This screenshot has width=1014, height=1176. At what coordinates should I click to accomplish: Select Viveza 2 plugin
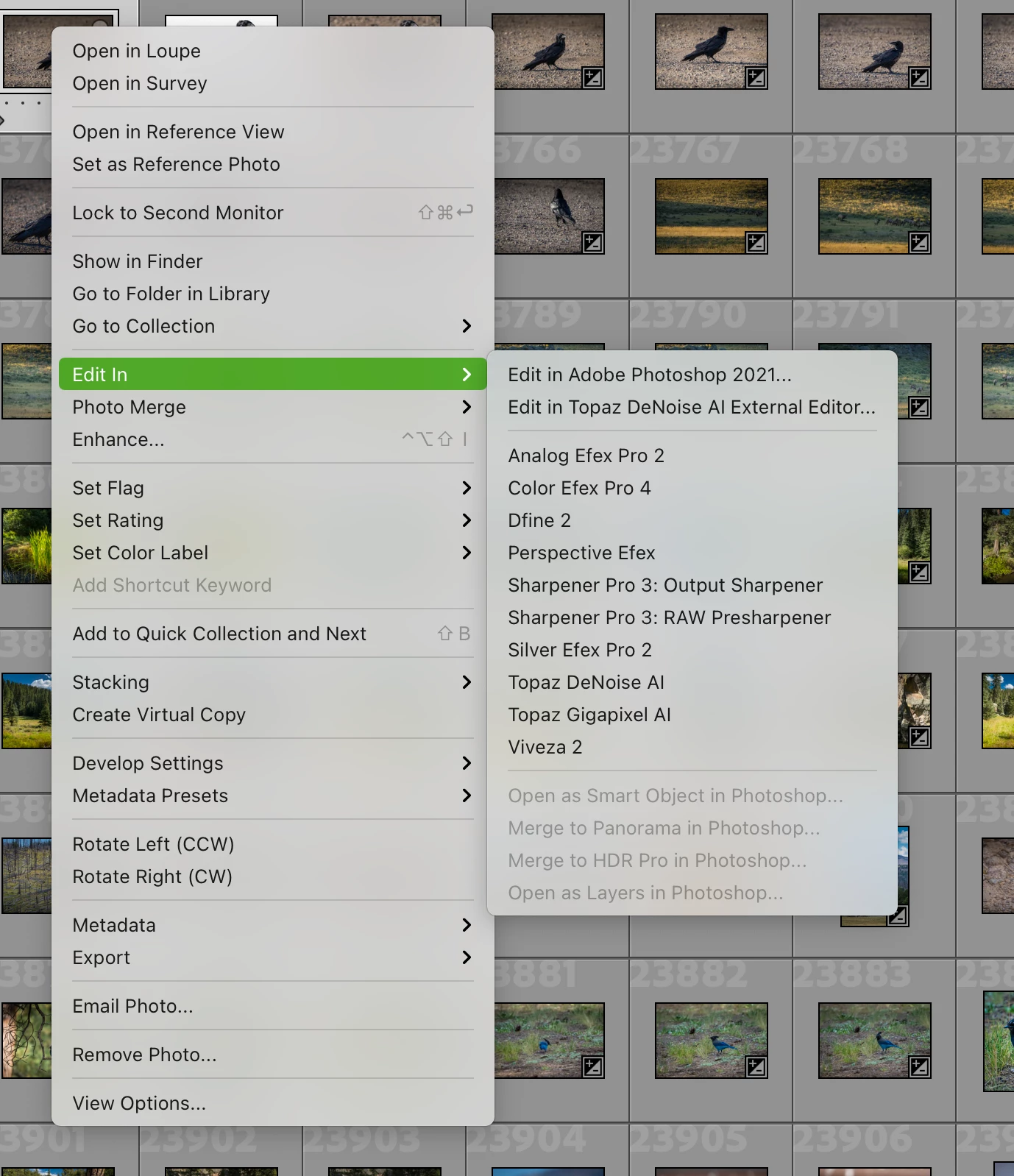tap(692, 747)
